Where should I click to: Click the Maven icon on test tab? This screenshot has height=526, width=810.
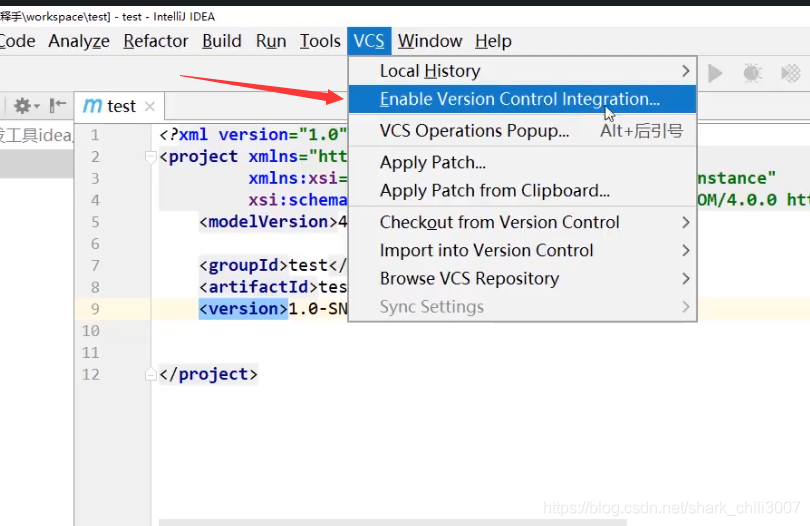tap(92, 106)
